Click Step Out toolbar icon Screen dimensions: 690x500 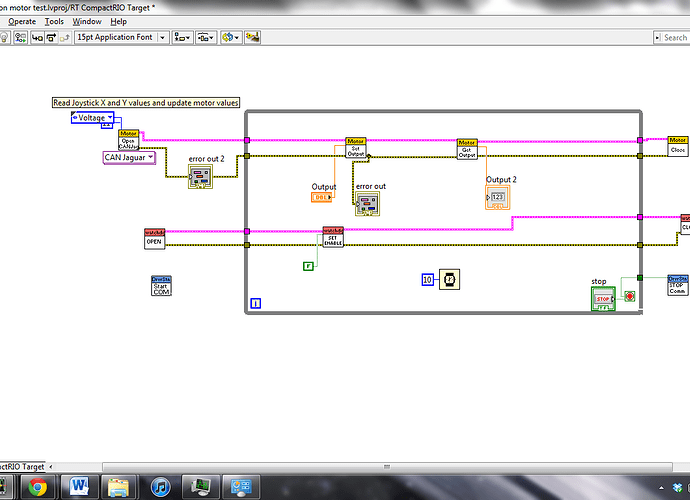point(65,38)
